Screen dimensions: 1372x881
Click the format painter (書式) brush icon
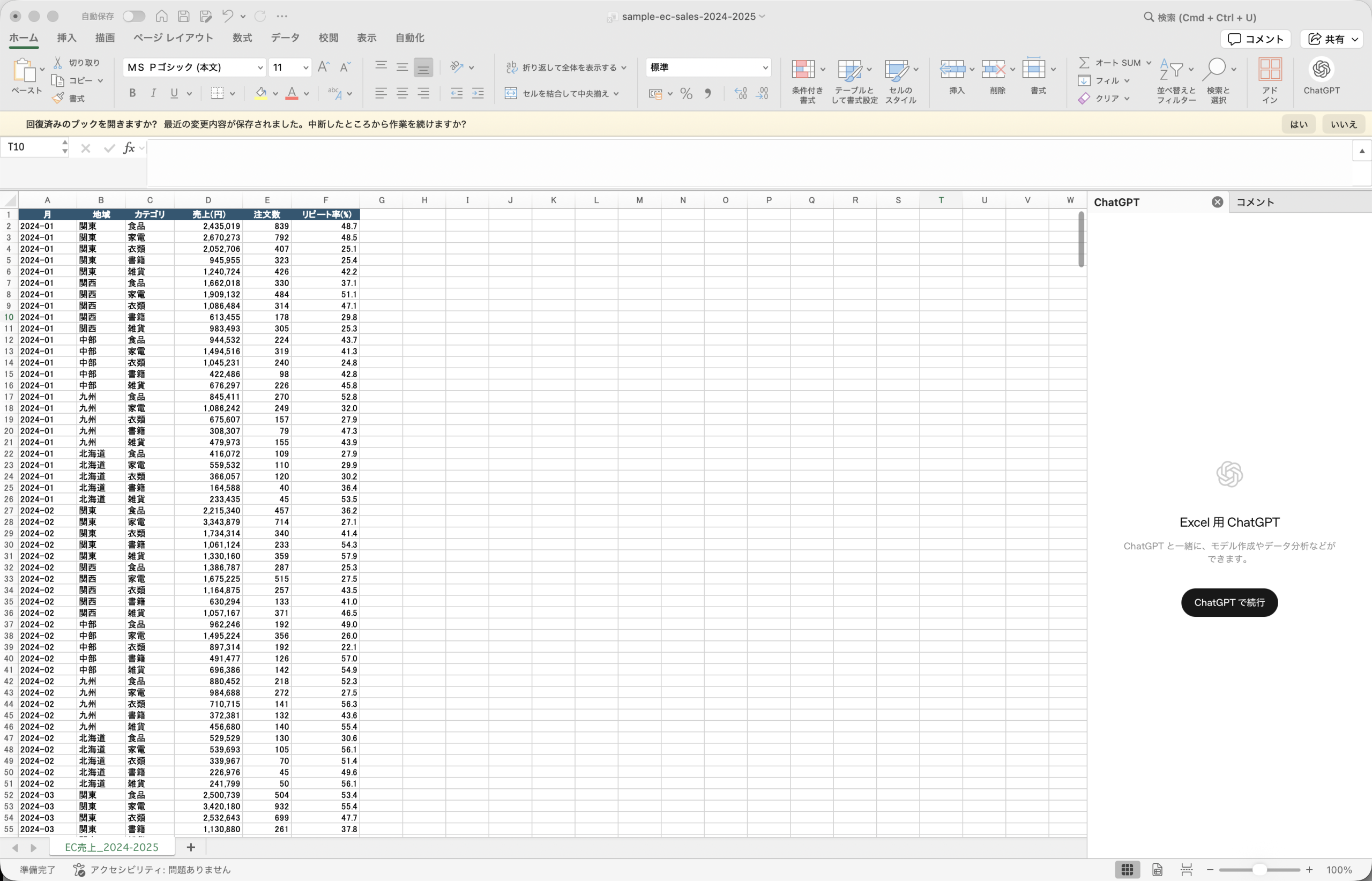(58, 99)
